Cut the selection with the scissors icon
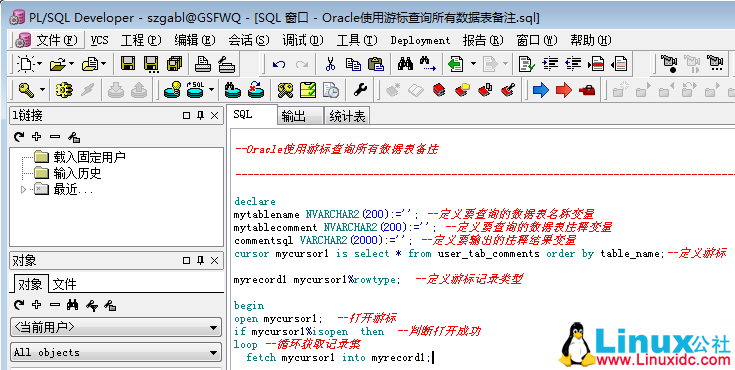Image resolution: width=735 pixels, height=370 pixels. tap(330, 64)
